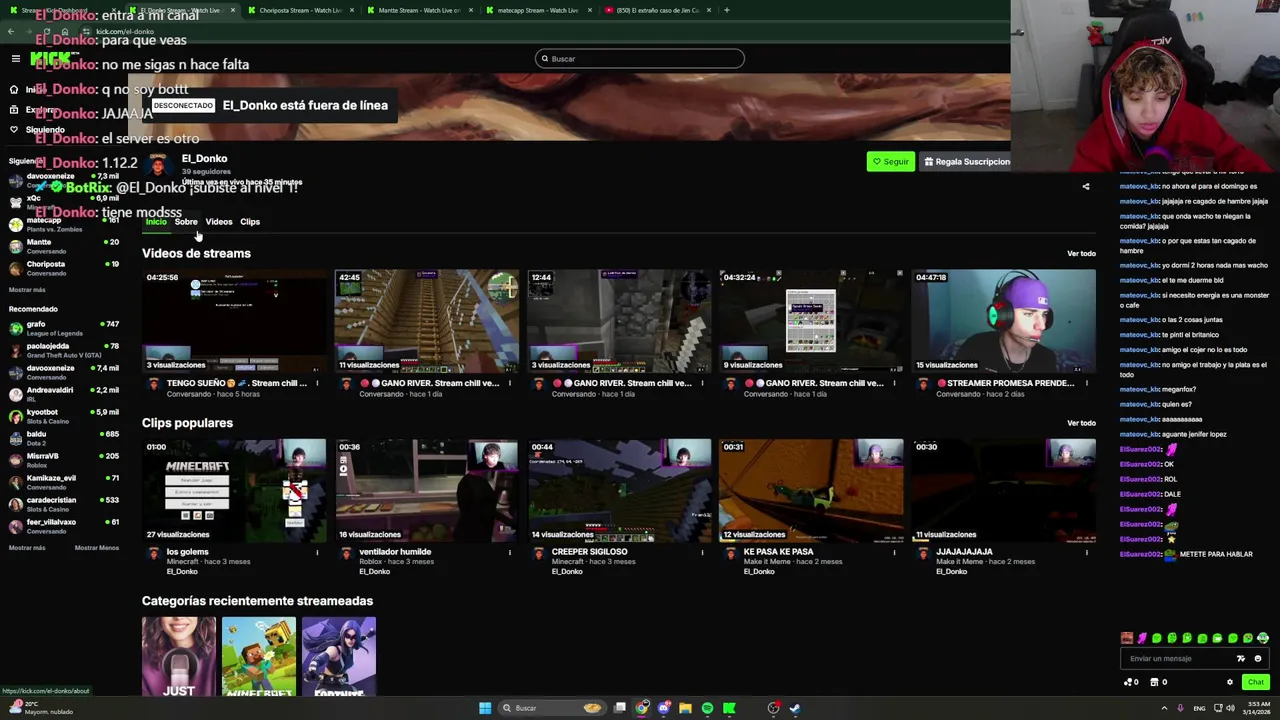Open kyootbot channel in Recomendado list
The width and height of the screenshot is (1280, 720).
[64, 416]
